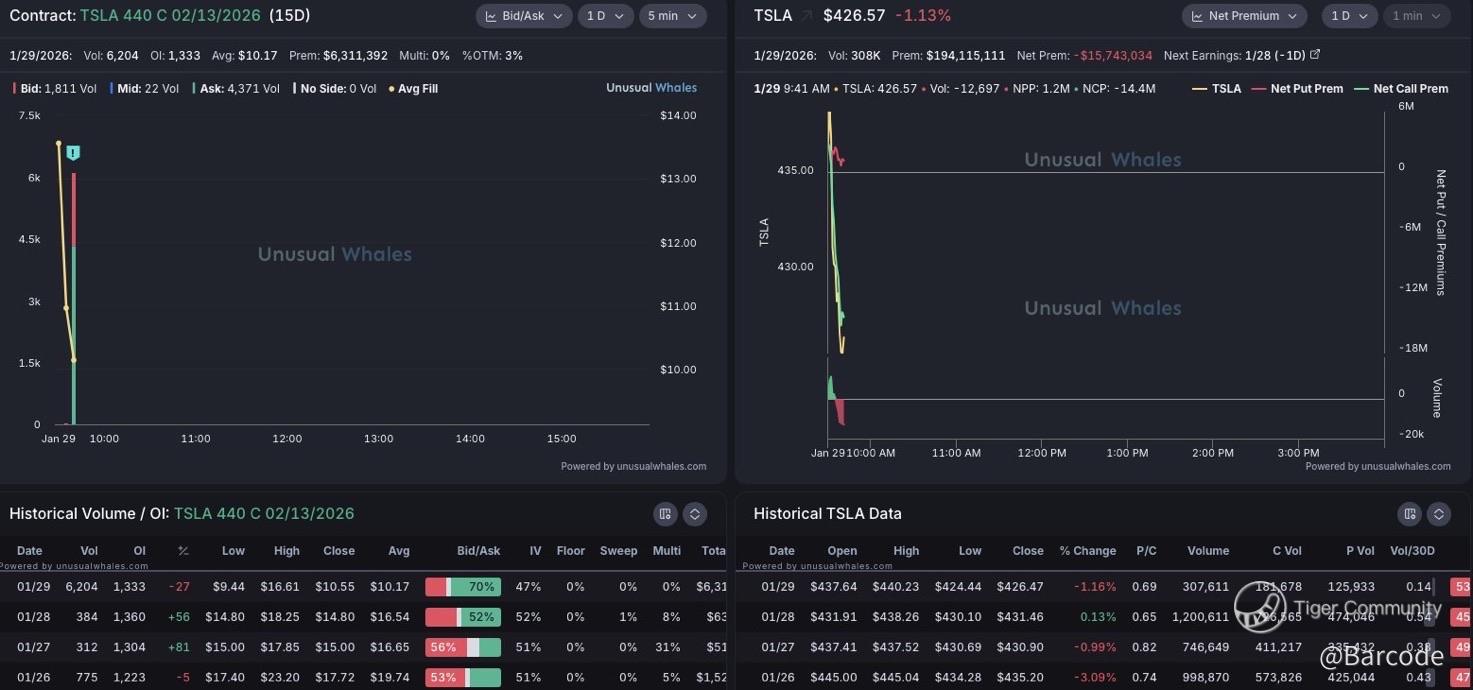Sort TSLA data table by Volume column
Image resolution: width=1473 pixels, height=690 pixels.
1208,551
